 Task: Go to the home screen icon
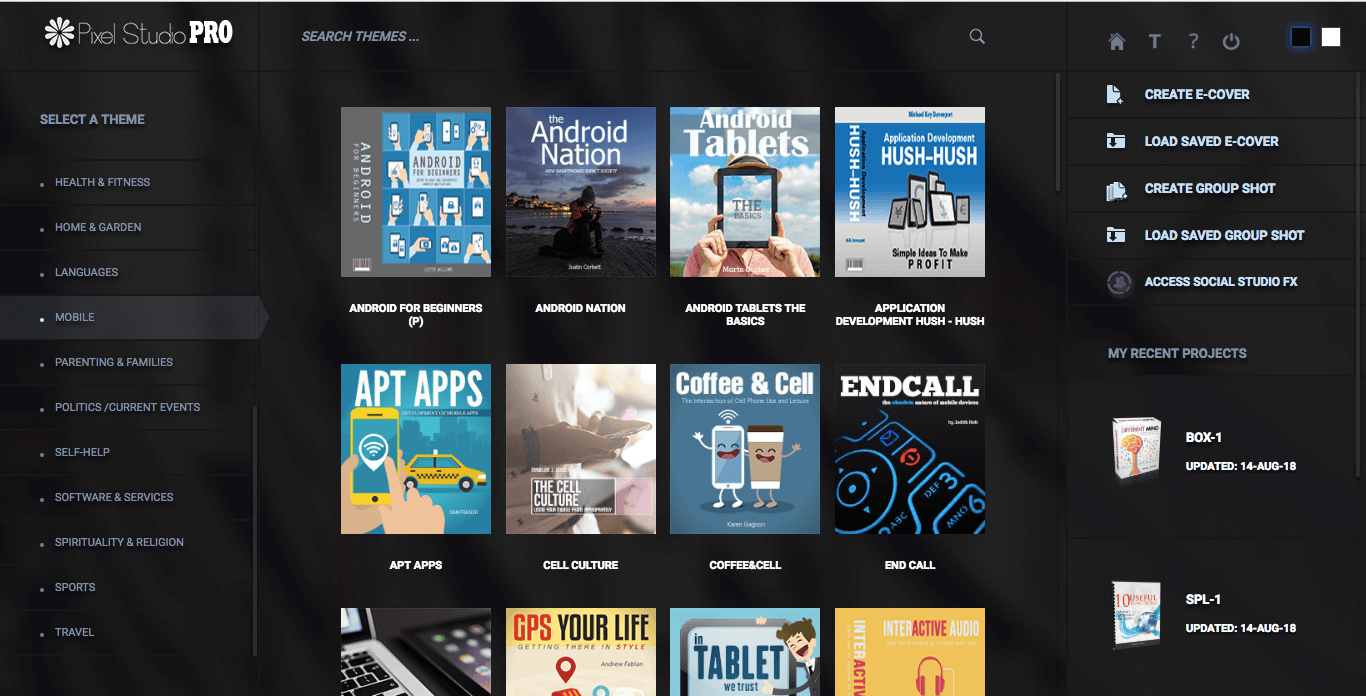(x=1117, y=41)
